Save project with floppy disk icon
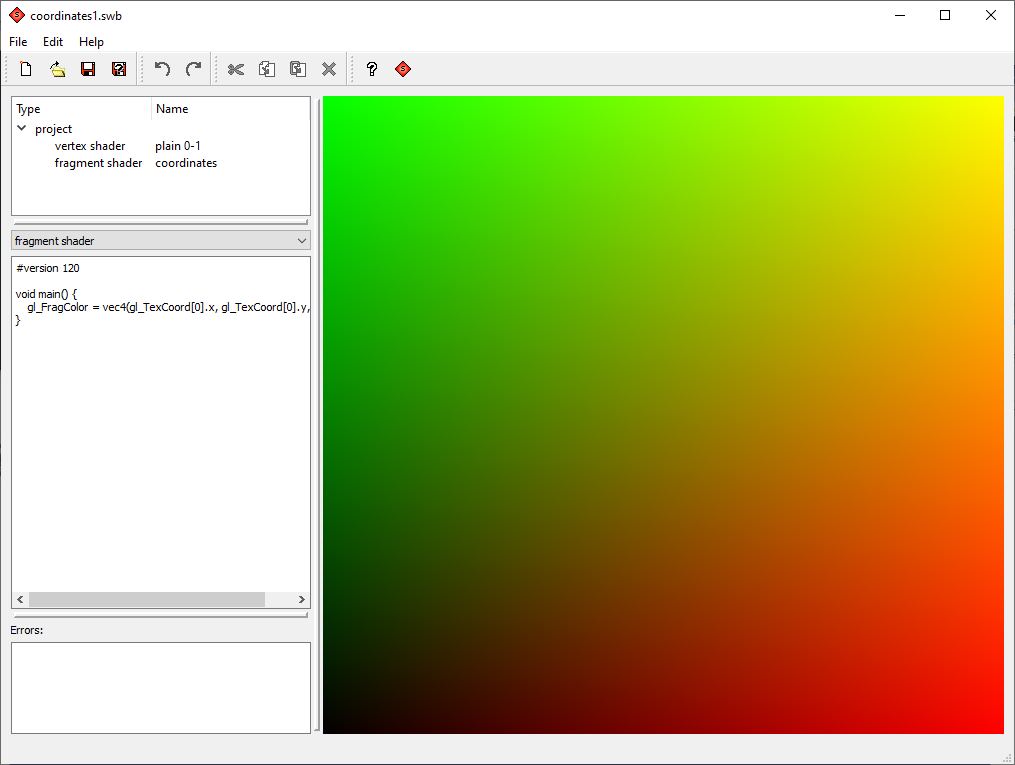Viewport: 1015px width, 765px height. pos(88,69)
